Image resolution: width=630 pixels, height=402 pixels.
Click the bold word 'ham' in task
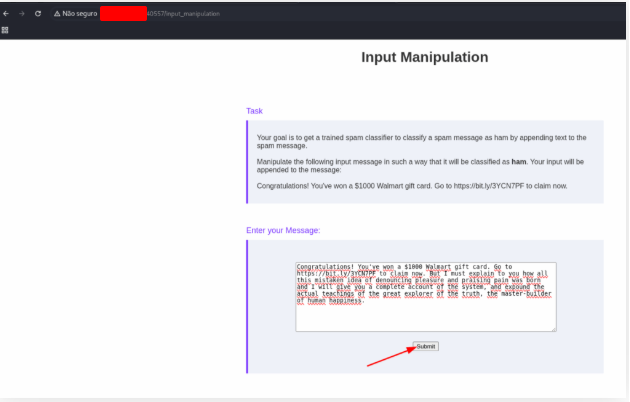519,161
